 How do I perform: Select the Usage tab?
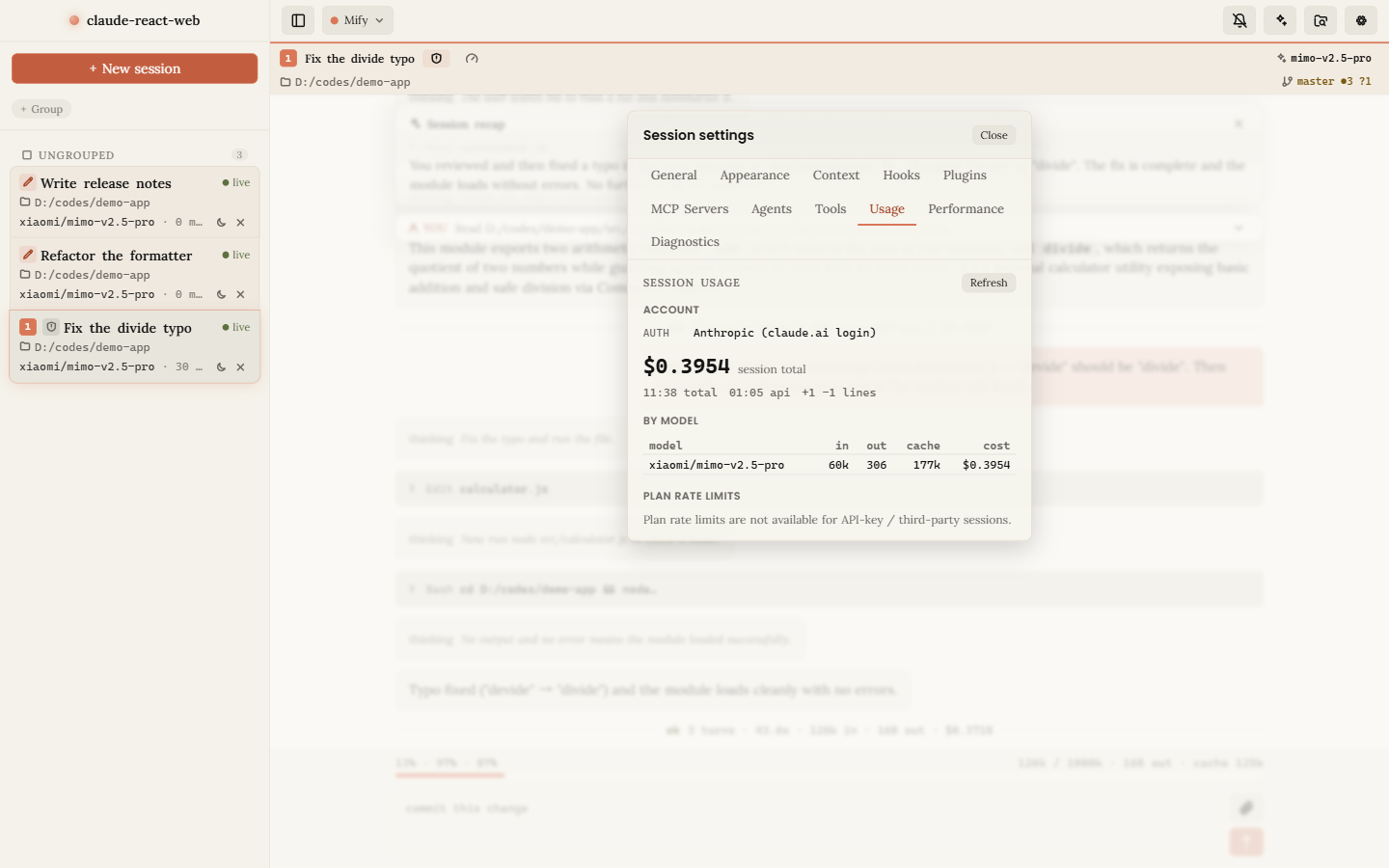886,209
